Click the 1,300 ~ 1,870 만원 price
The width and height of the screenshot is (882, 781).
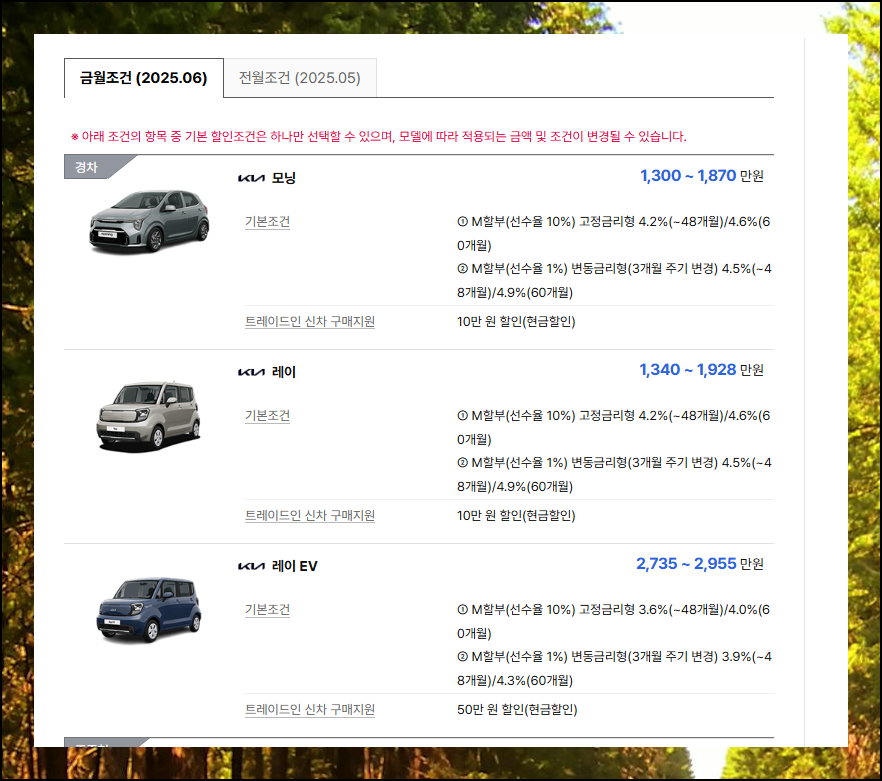(x=701, y=176)
